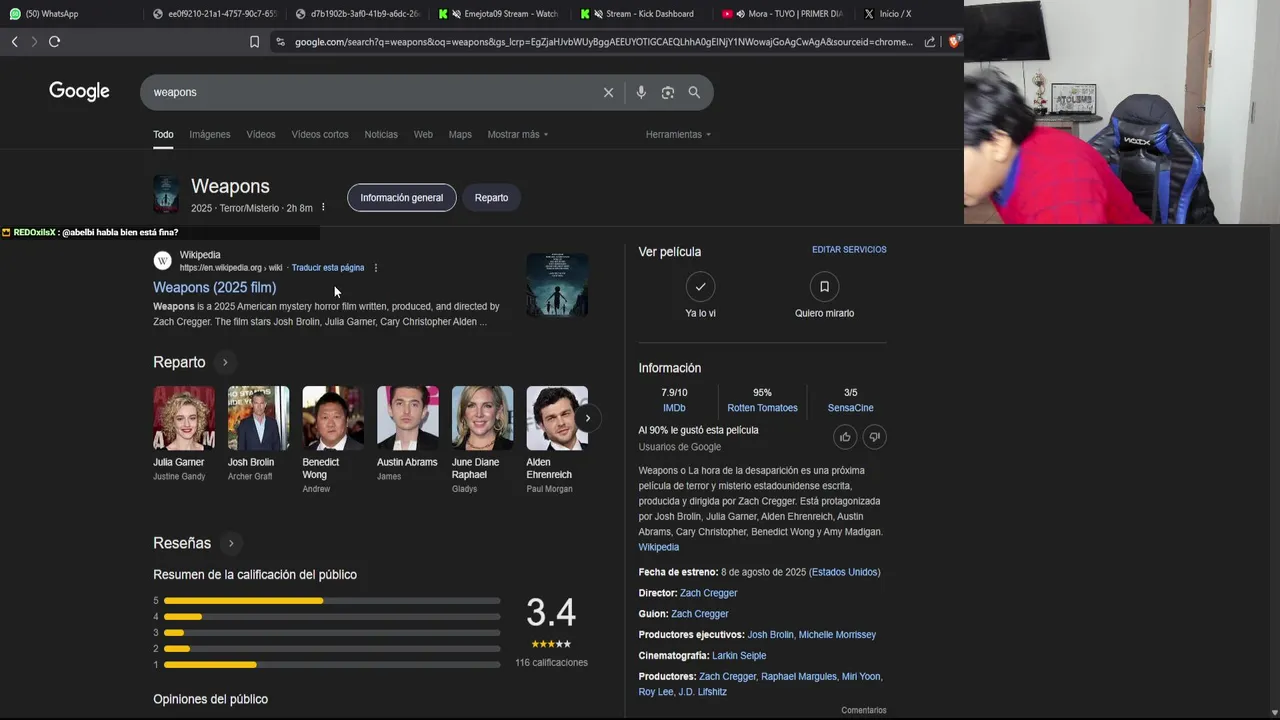Image resolution: width=1280 pixels, height=720 pixels.
Task: Open Google Lens image search icon
Action: 668,92
